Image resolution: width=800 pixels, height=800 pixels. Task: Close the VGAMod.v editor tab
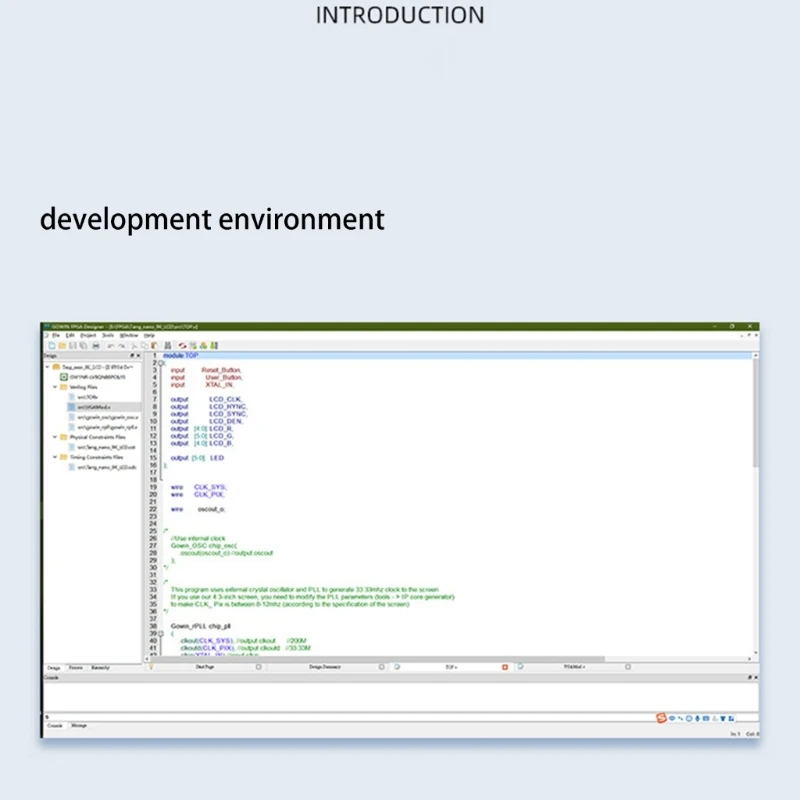(x=628, y=667)
